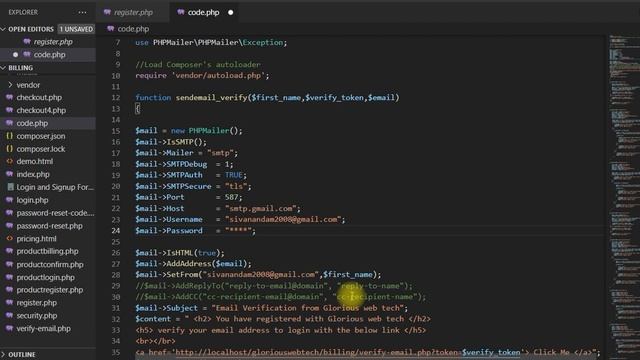Click line number 24 in the gutter
The image size is (640, 360).
click(x=116, y=231)
